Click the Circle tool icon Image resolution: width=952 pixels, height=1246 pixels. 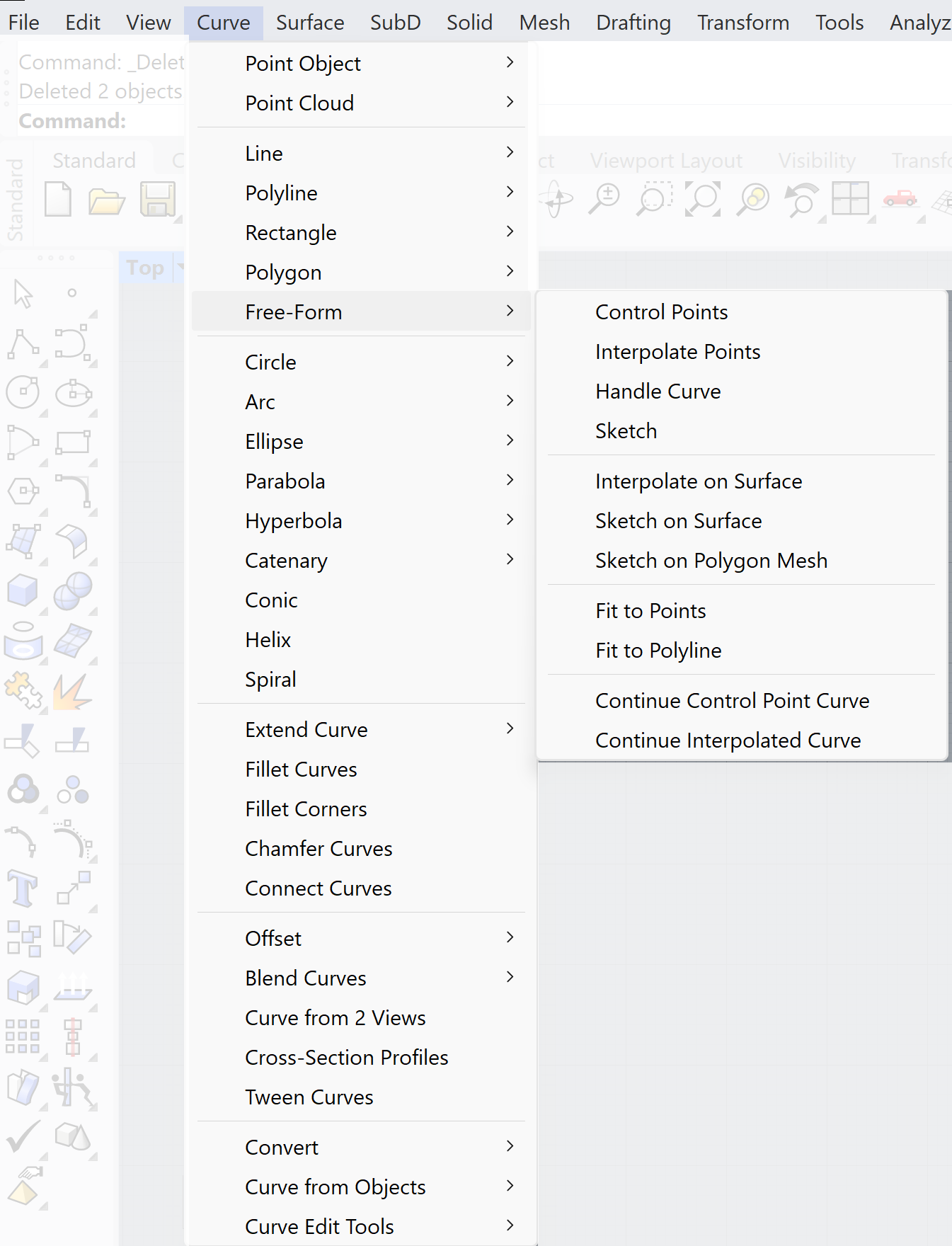coord(23,392)
